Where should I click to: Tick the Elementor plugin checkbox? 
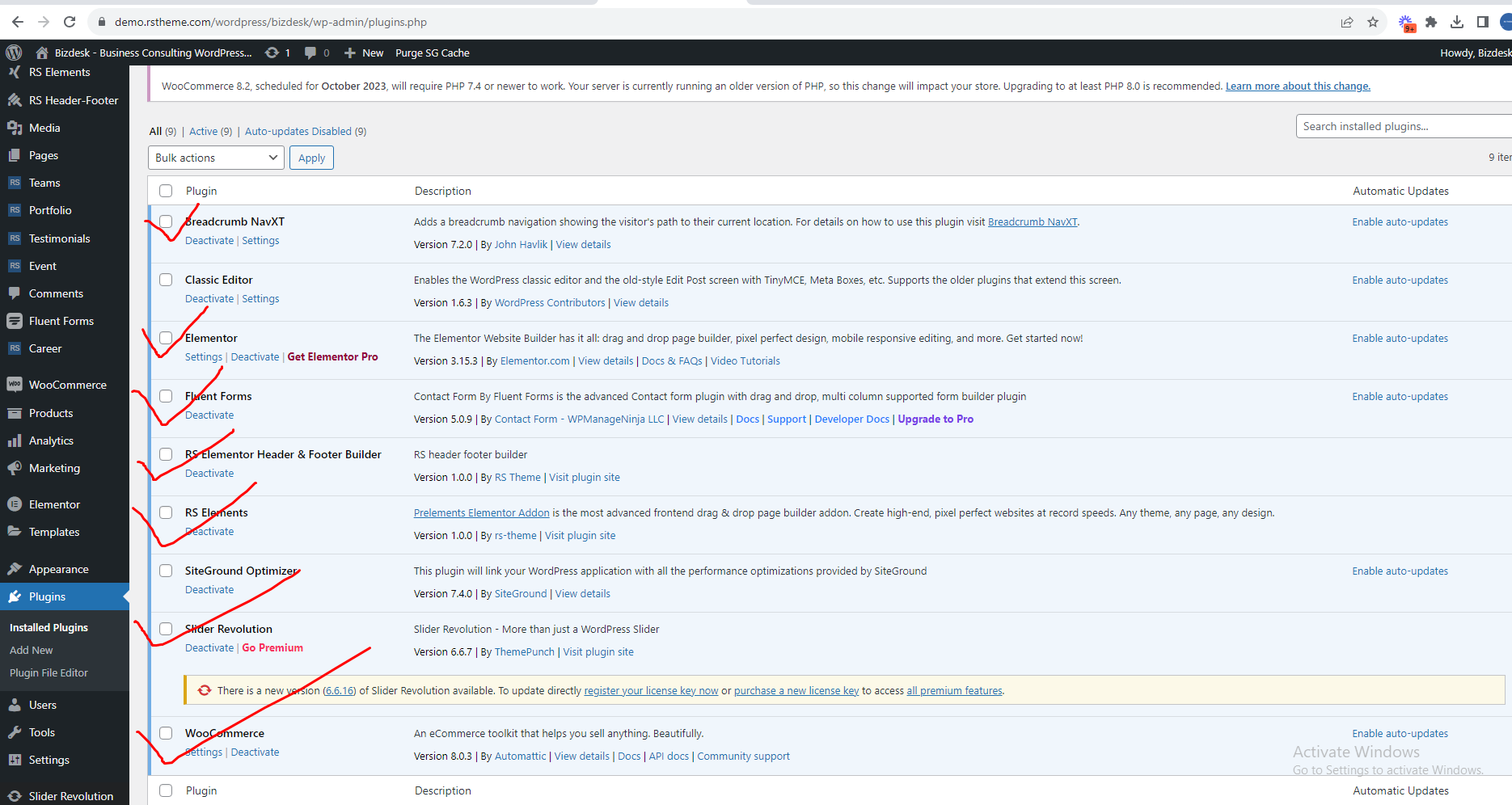coord(166,338)
